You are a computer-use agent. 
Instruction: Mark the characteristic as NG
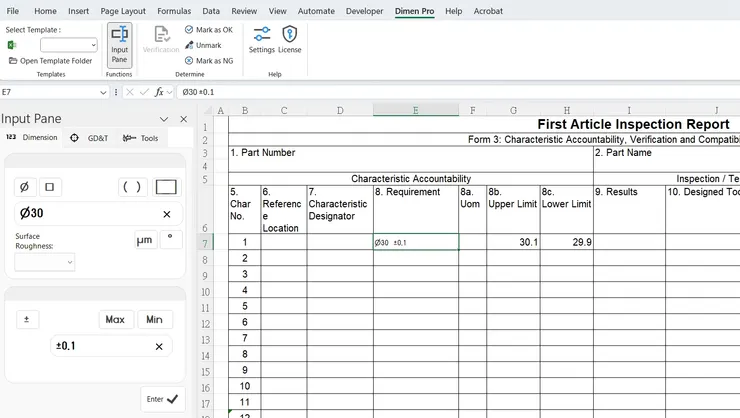pos(209,61)
